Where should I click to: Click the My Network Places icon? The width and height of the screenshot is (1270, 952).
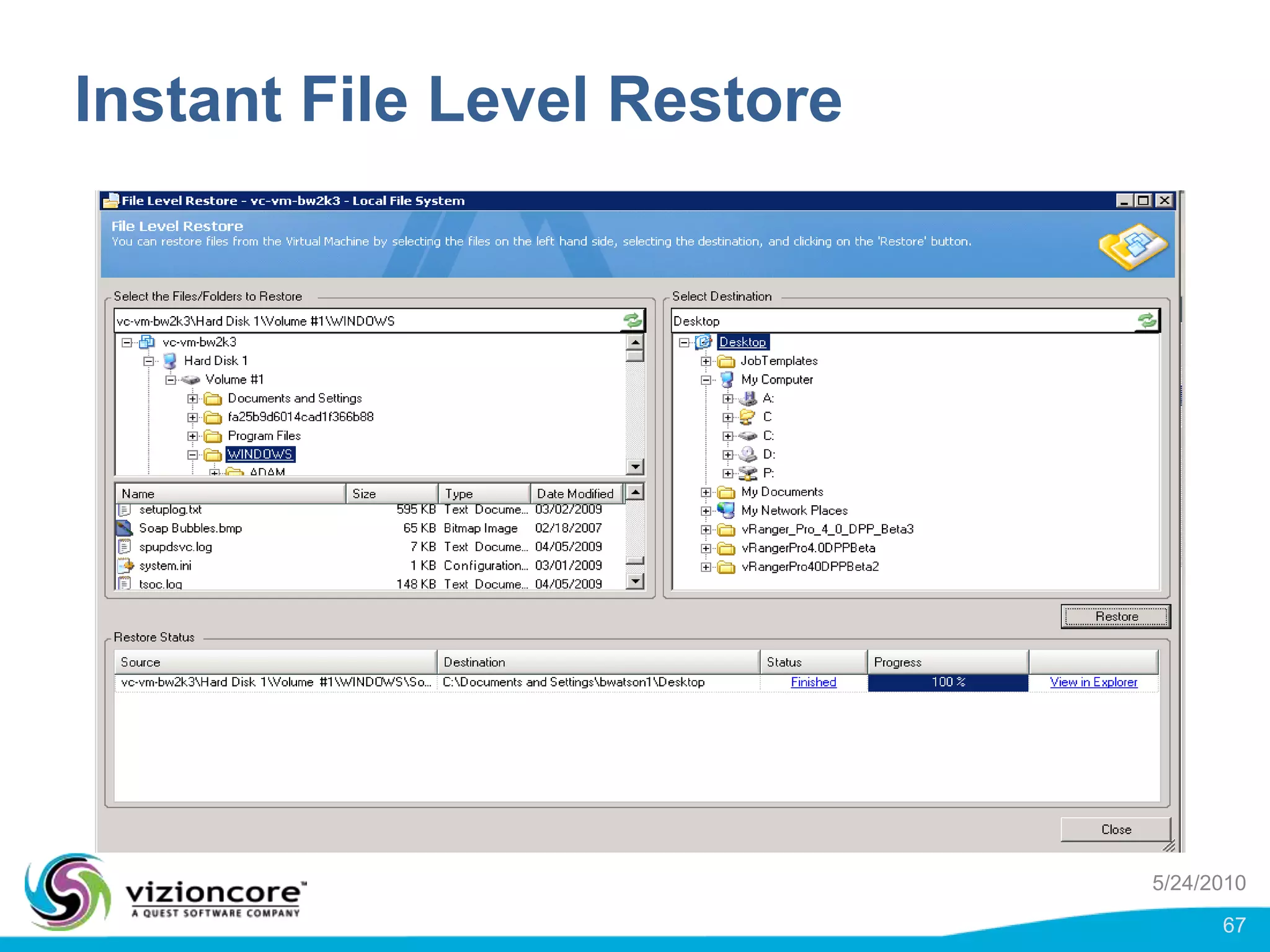tap(726, 510)
